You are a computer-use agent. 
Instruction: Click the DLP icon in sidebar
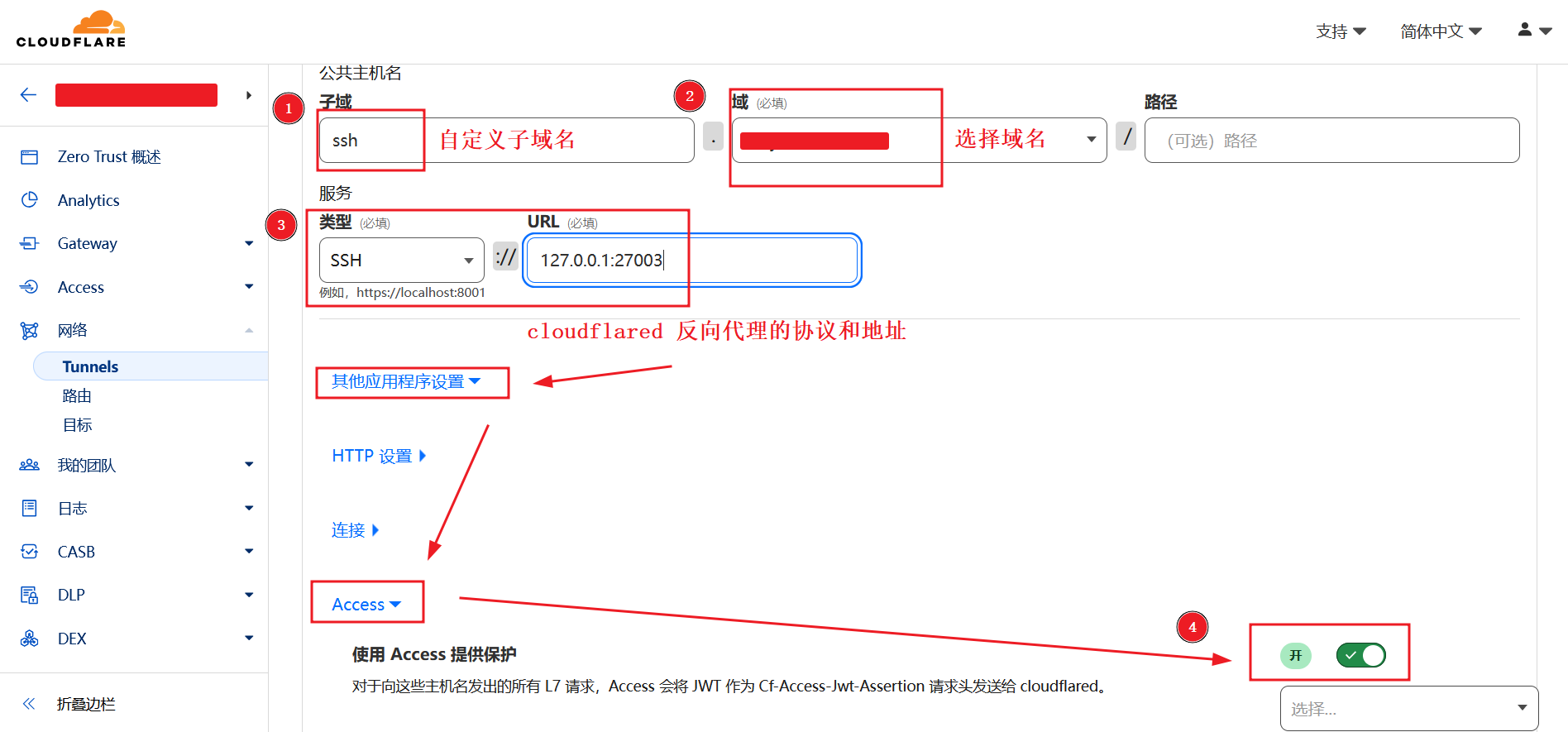30,595
